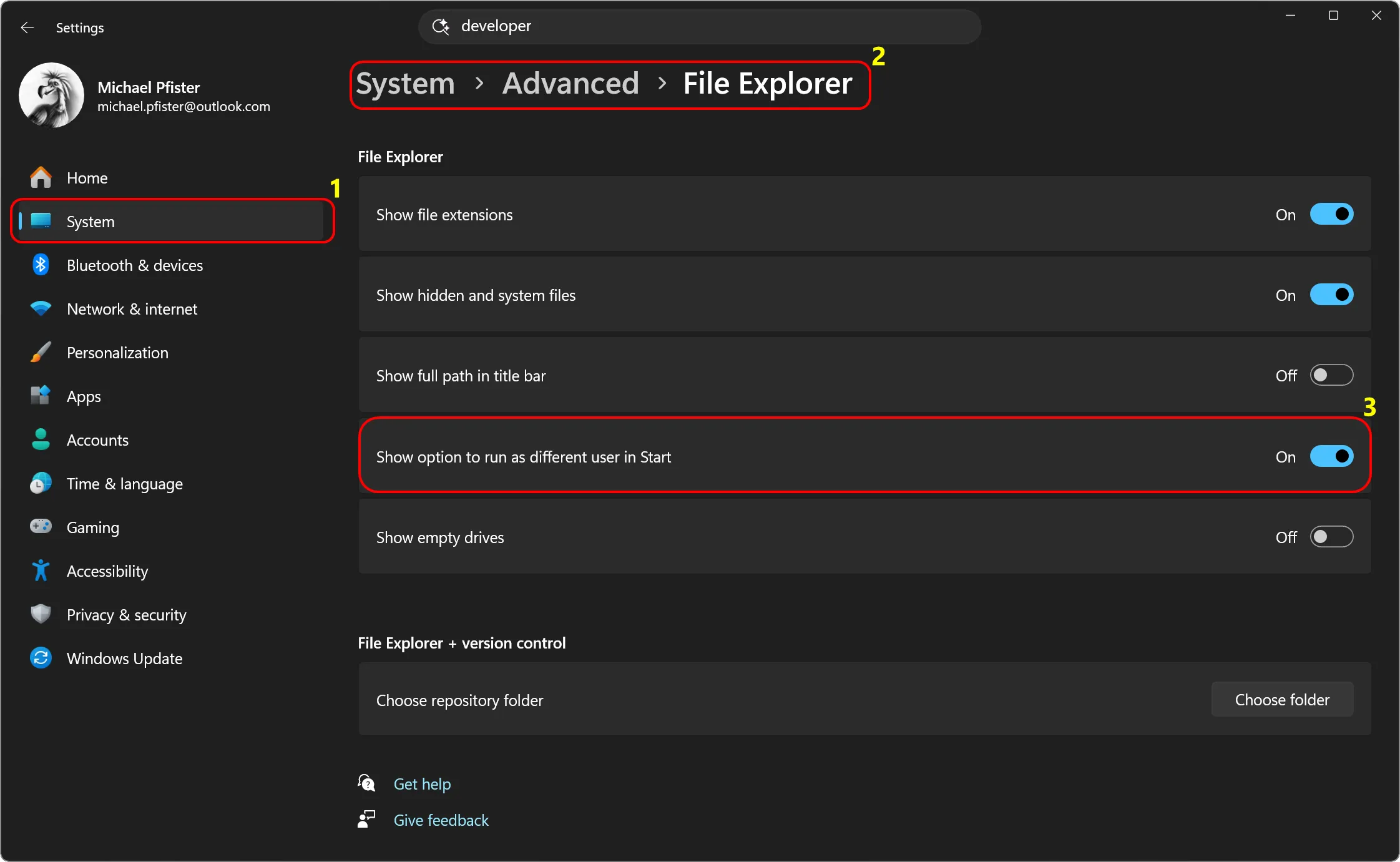Enable Show full path in title bar
Screen dimensions: 1400x862
click(1331, 375)
